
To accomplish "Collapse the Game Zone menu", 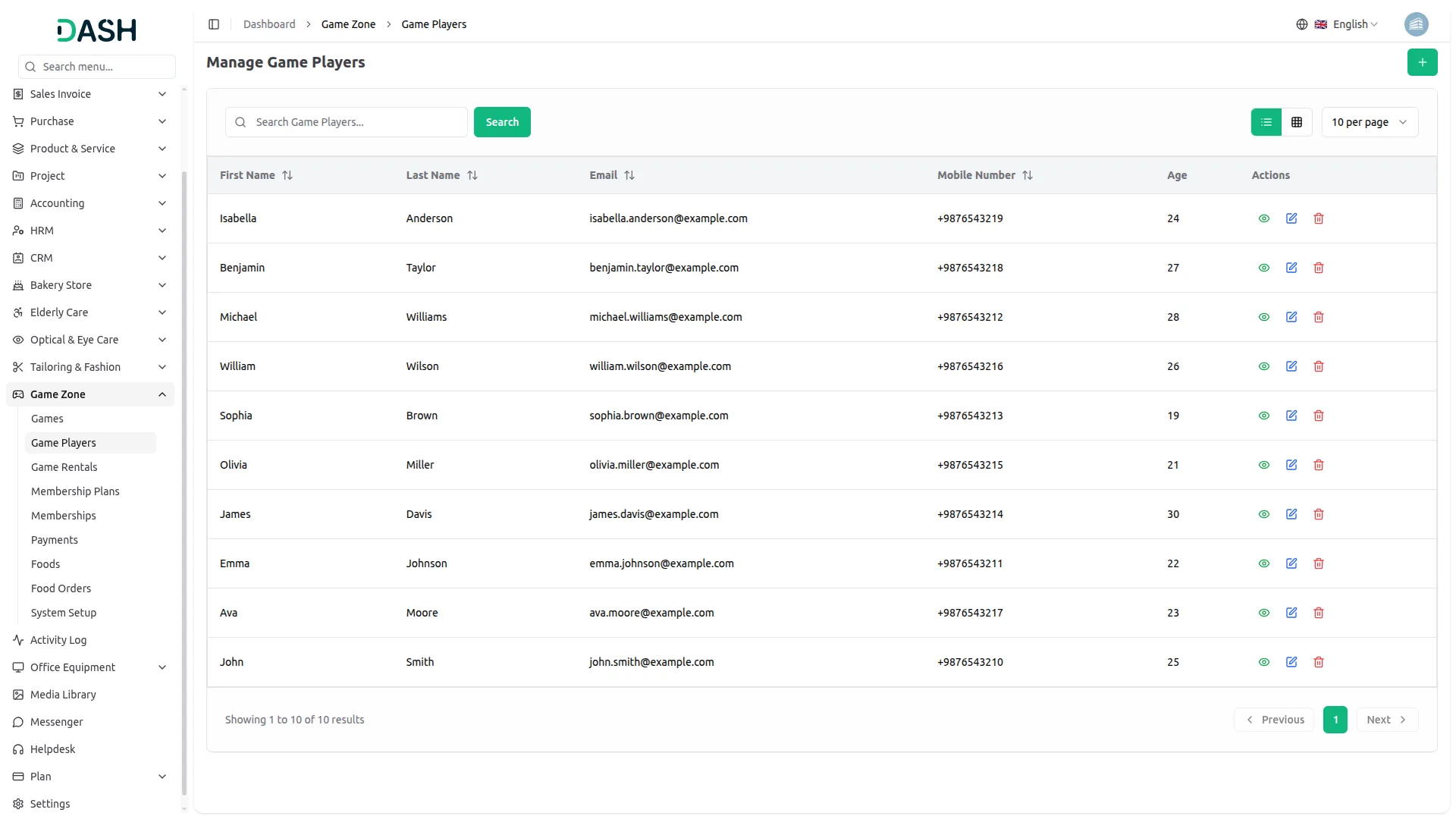I will pyautogui.click(x=90, y=394).
